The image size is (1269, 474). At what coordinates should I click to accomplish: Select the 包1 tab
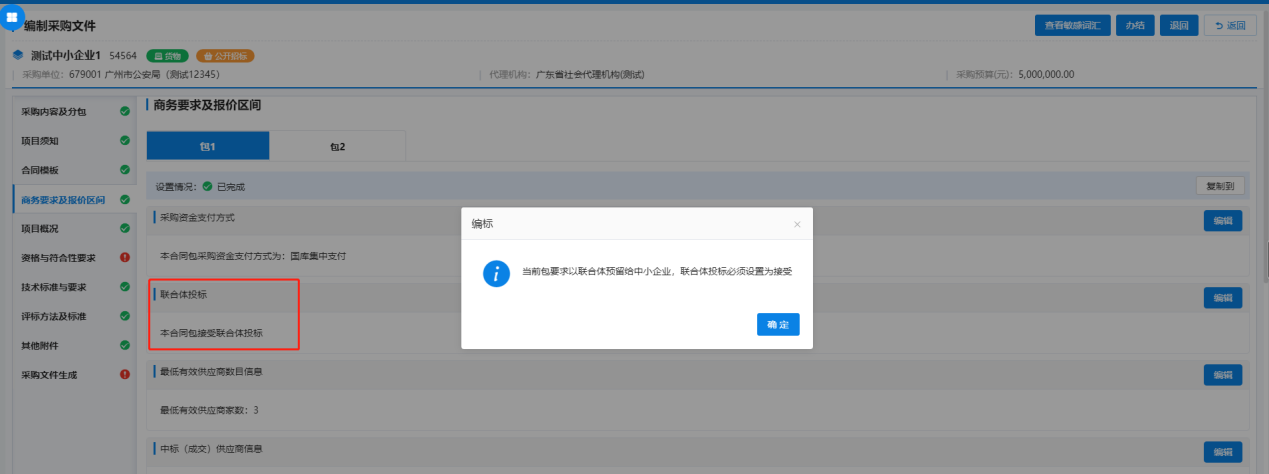tap(207, 146)
